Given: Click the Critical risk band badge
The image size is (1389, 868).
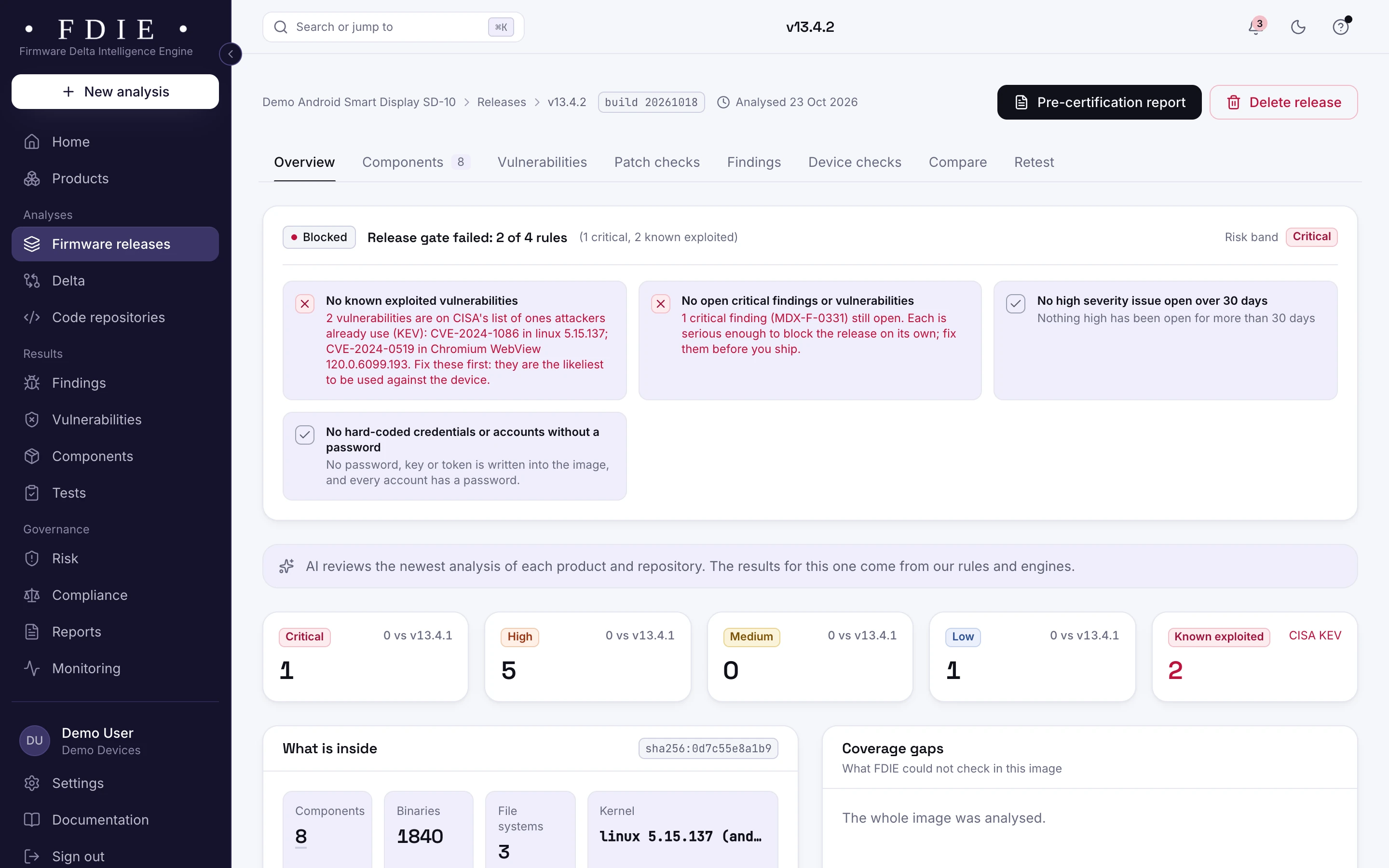Looking at the screenshot, I should click(x=1311, y=237).
